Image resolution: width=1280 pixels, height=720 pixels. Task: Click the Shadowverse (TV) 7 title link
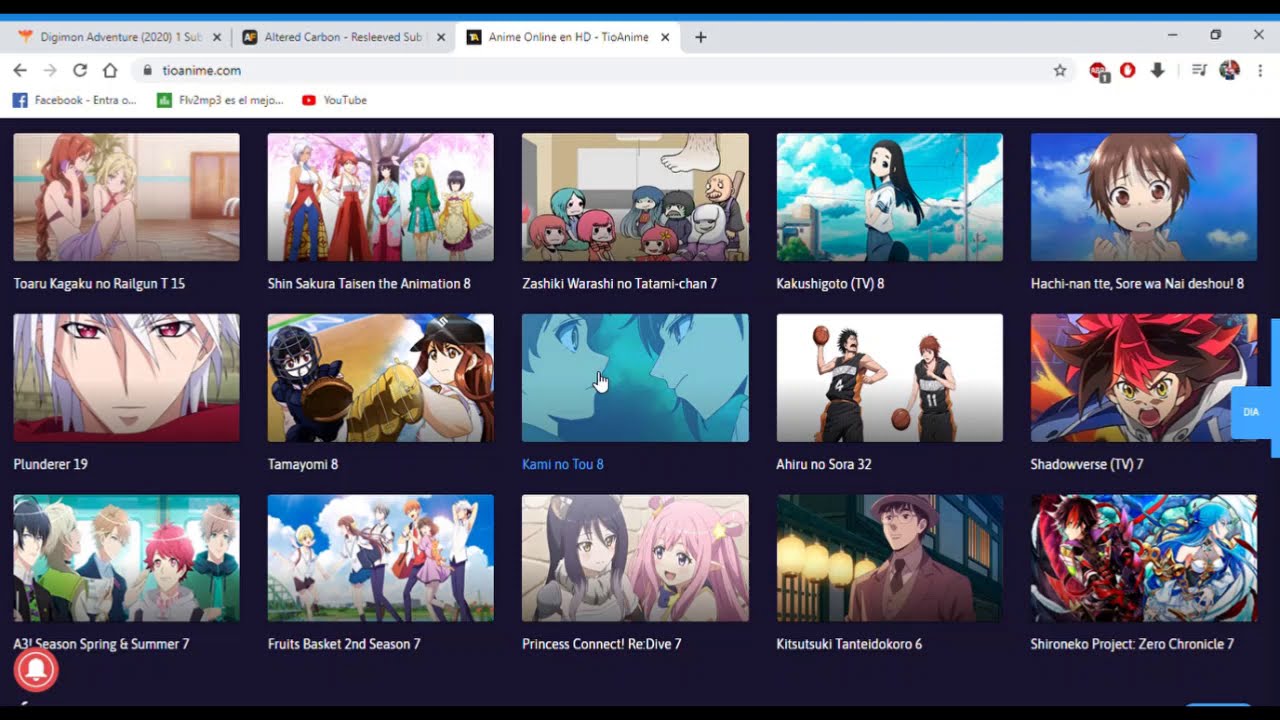[x=1087, y=464]
